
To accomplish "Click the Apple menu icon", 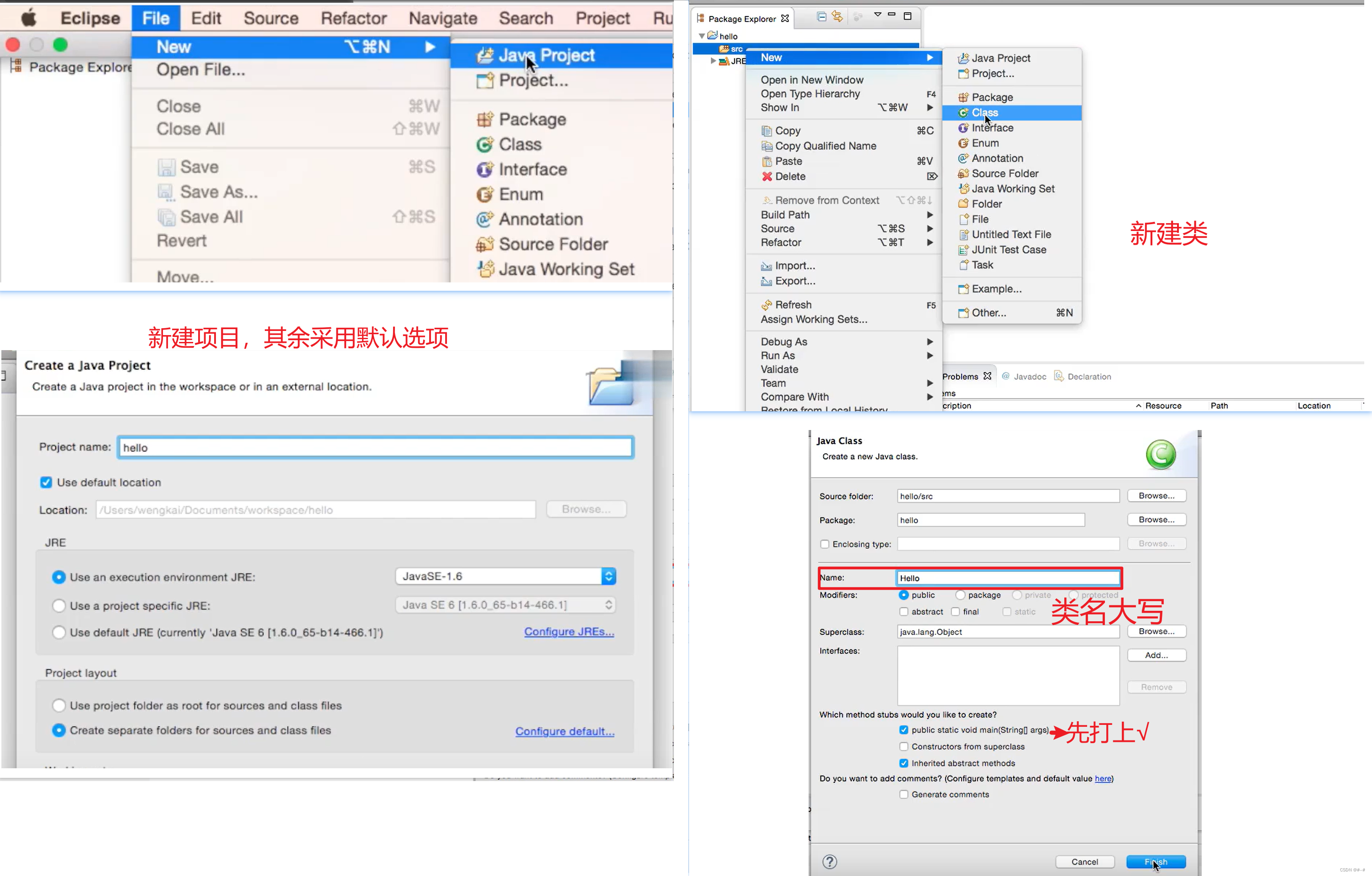I will click(x=28, y=18).
